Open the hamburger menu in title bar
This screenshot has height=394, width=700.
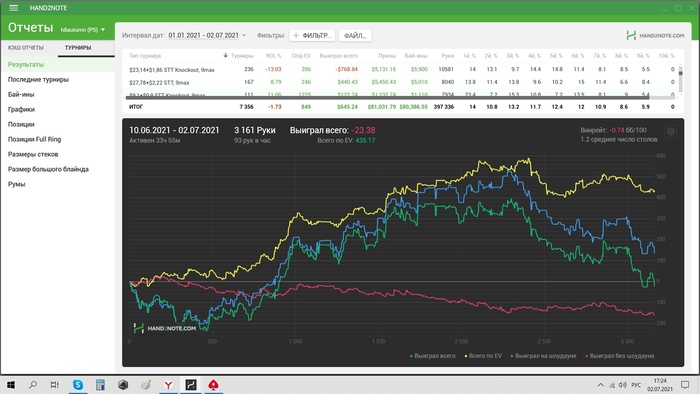tap(13, 8)
